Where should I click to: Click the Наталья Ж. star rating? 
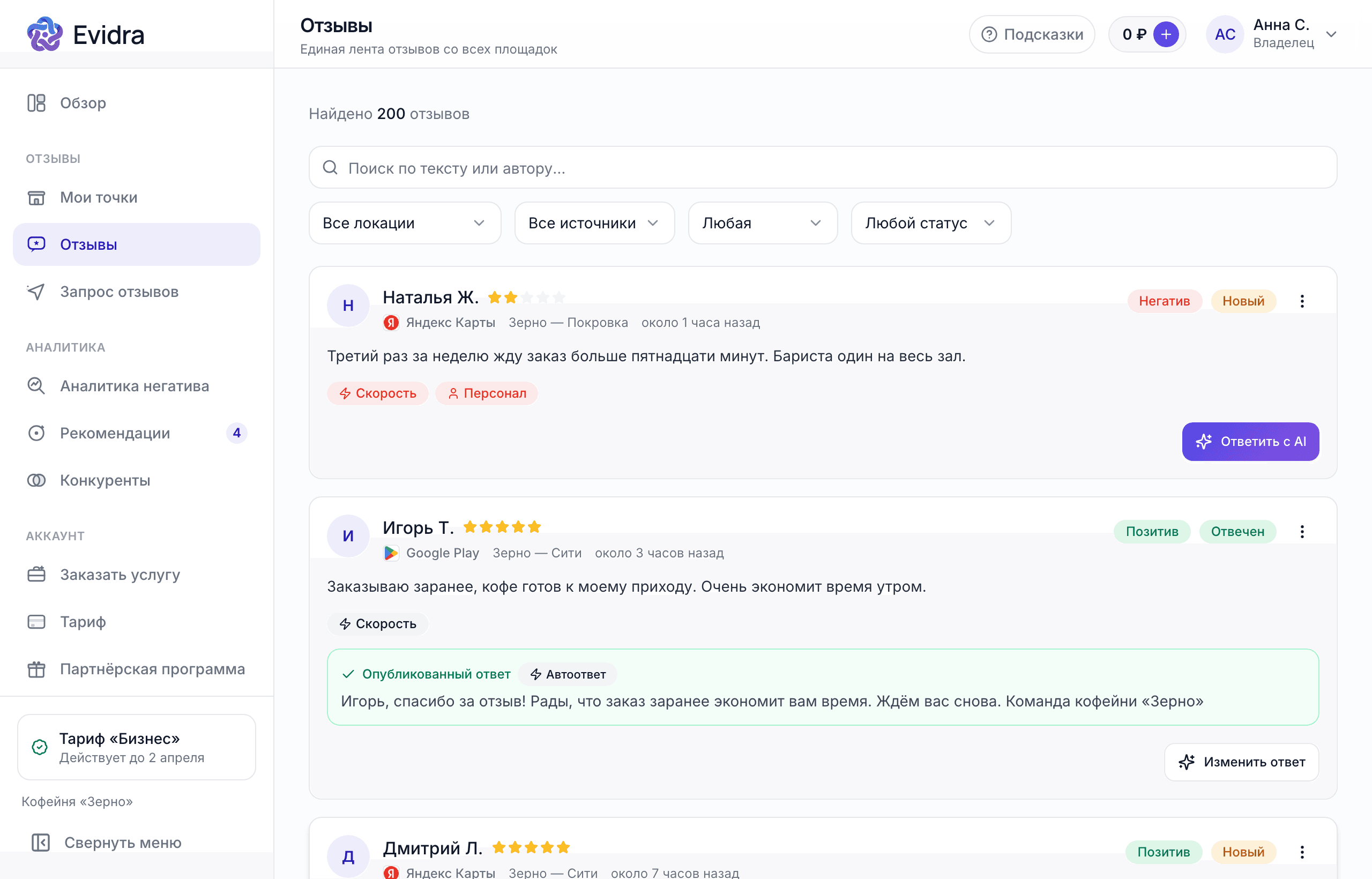pos(526,297)
